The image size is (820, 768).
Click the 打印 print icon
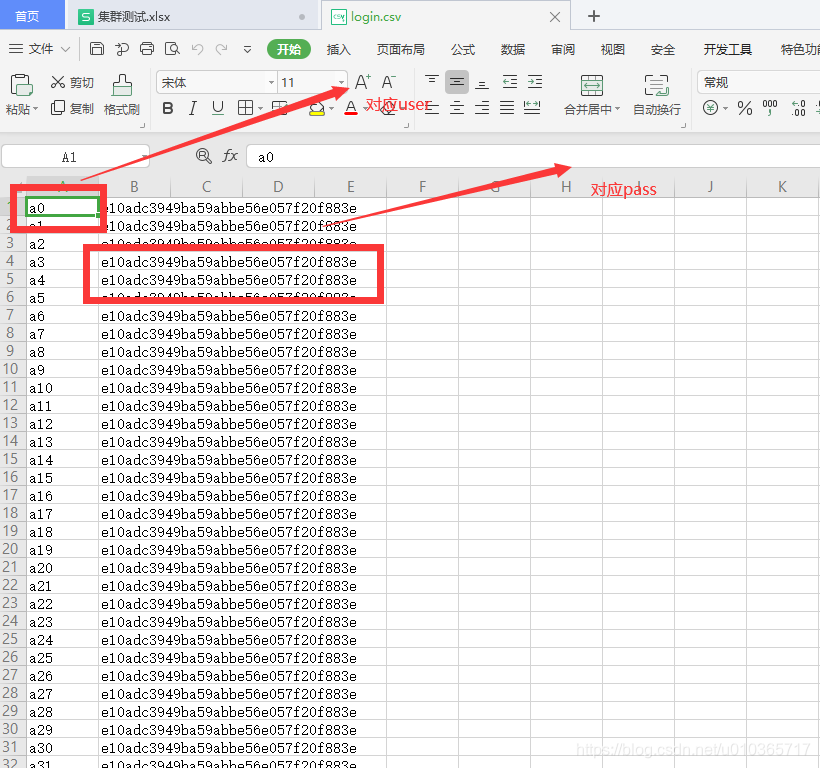(147, 47)
